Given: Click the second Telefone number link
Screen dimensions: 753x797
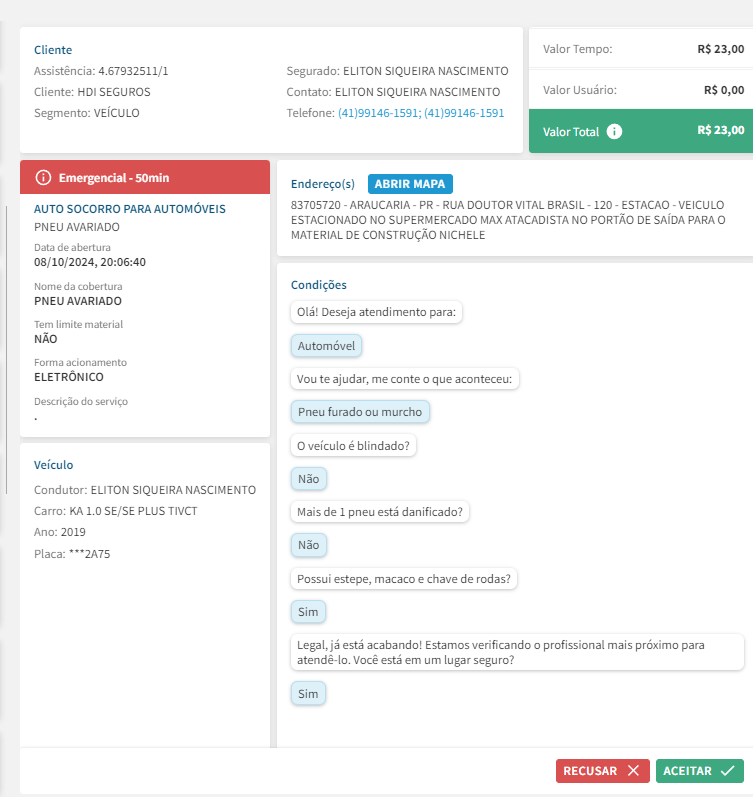Looking at the screenshot, I should 464,113.
